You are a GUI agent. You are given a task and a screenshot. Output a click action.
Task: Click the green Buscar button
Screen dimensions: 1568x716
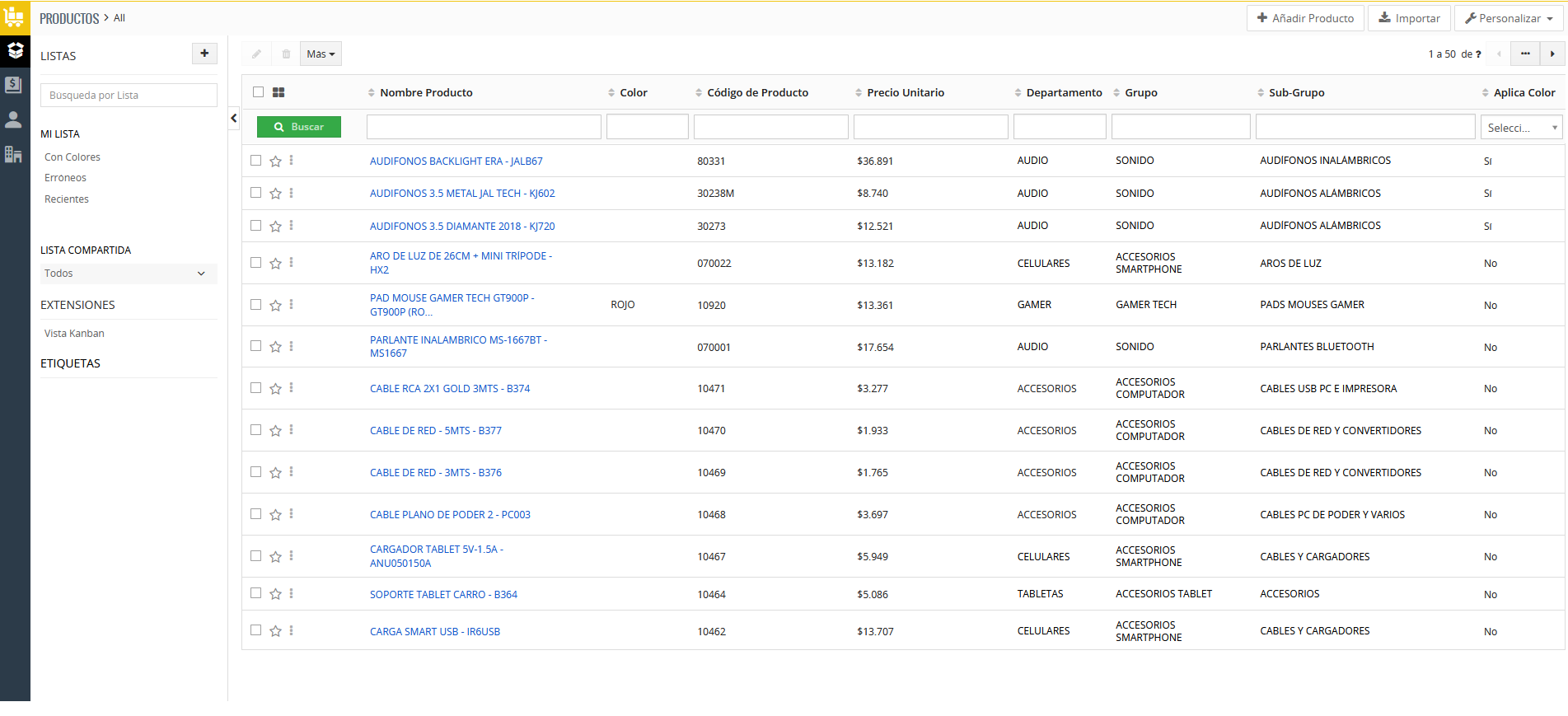pos(299,127)
